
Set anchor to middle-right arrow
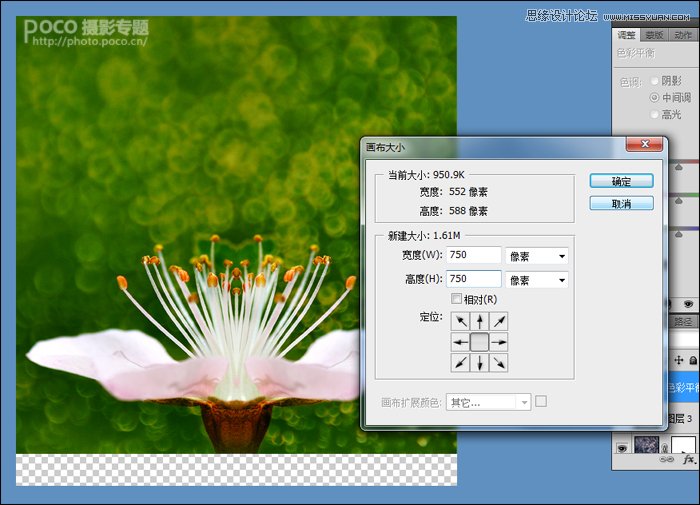tap(499, 342)
